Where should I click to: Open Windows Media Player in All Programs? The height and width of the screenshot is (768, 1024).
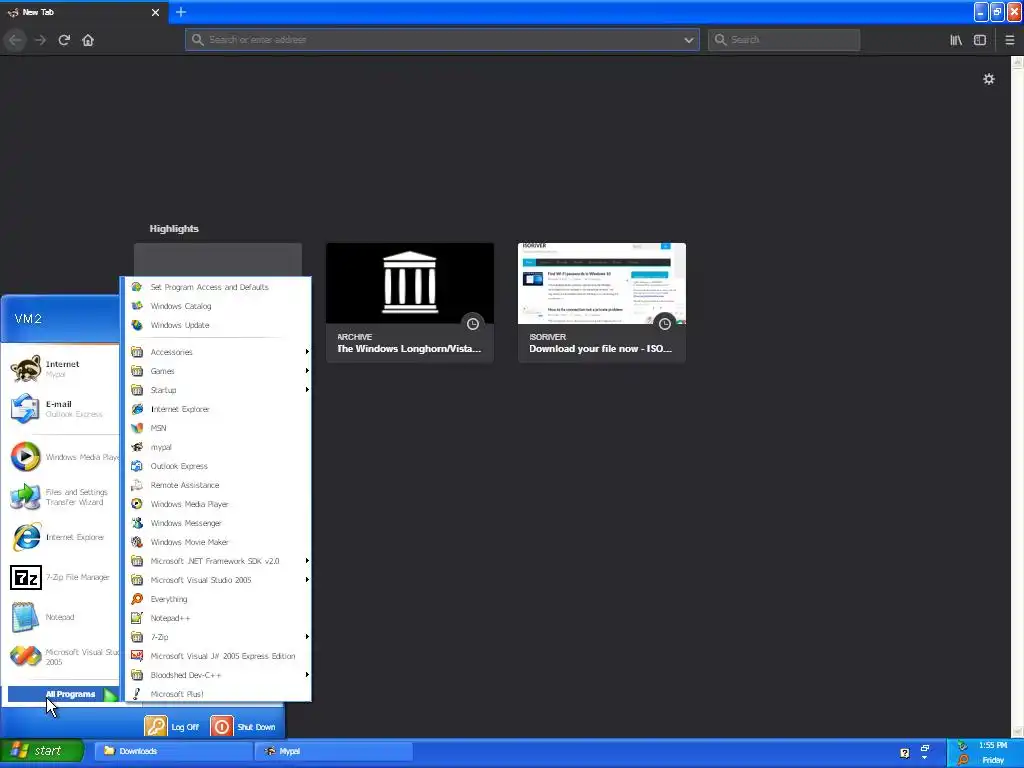tap(218, 504)
